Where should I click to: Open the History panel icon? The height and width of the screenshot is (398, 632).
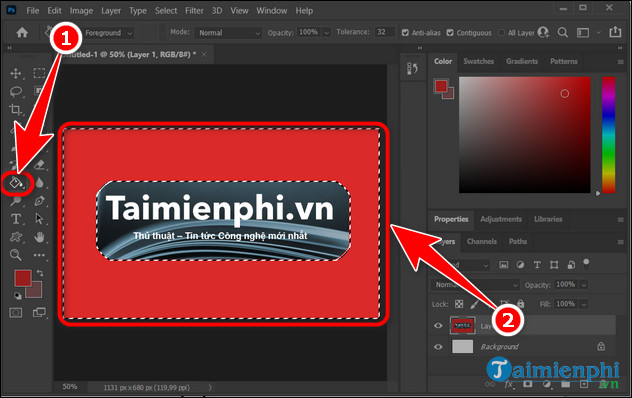click(x=412, y=68)
